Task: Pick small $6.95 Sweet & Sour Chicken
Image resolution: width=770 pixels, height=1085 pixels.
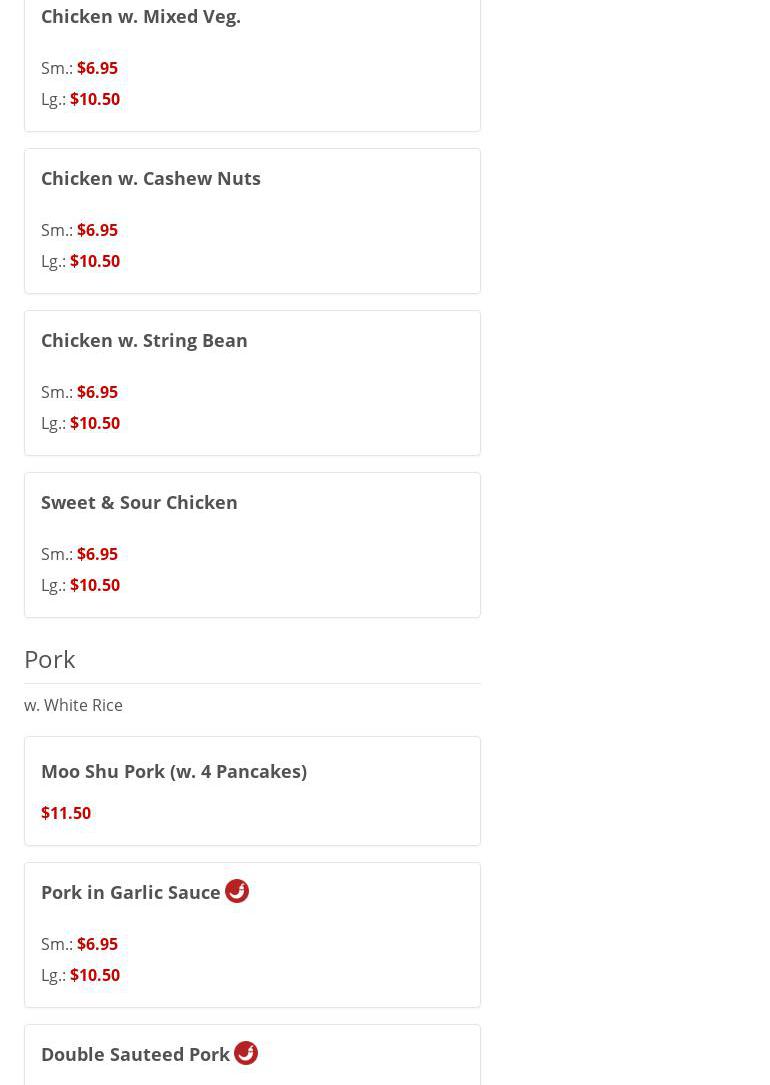Action: point(97,554)
